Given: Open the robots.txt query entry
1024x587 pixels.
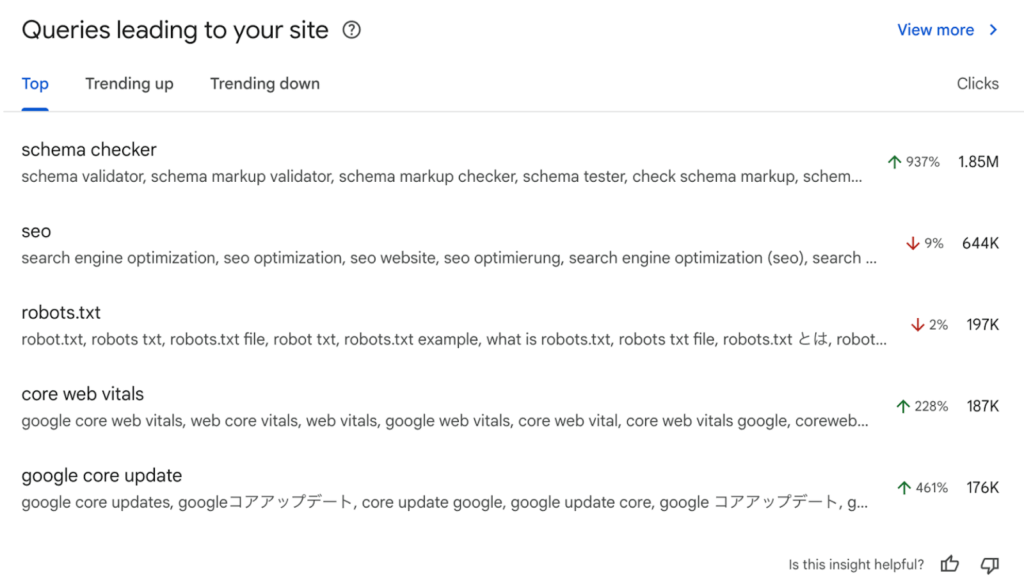Looking at the screenshot, I should point(61,313).
